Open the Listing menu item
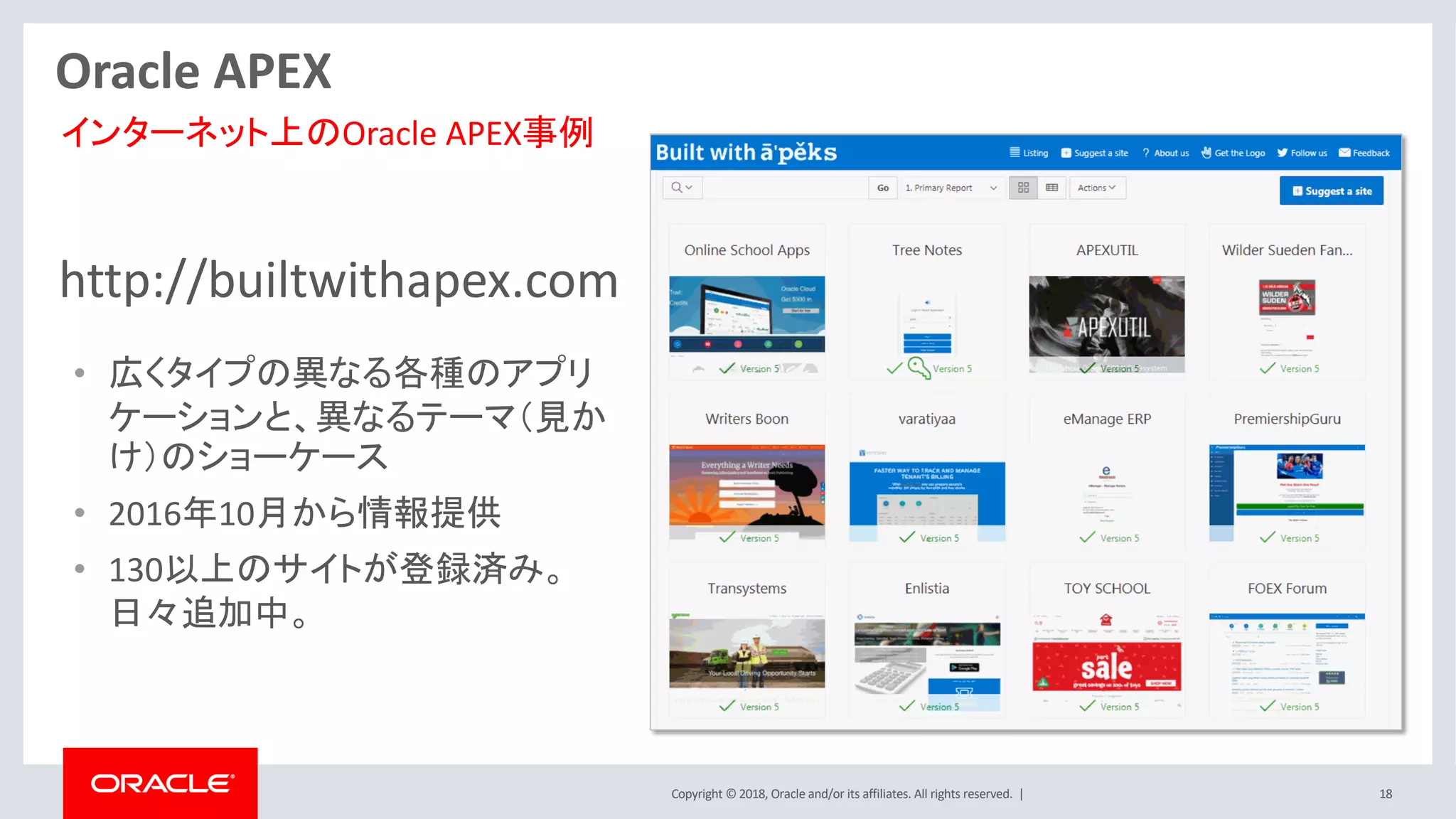The width and height of the screenshot is (1456, 819). coord(1029,153)
